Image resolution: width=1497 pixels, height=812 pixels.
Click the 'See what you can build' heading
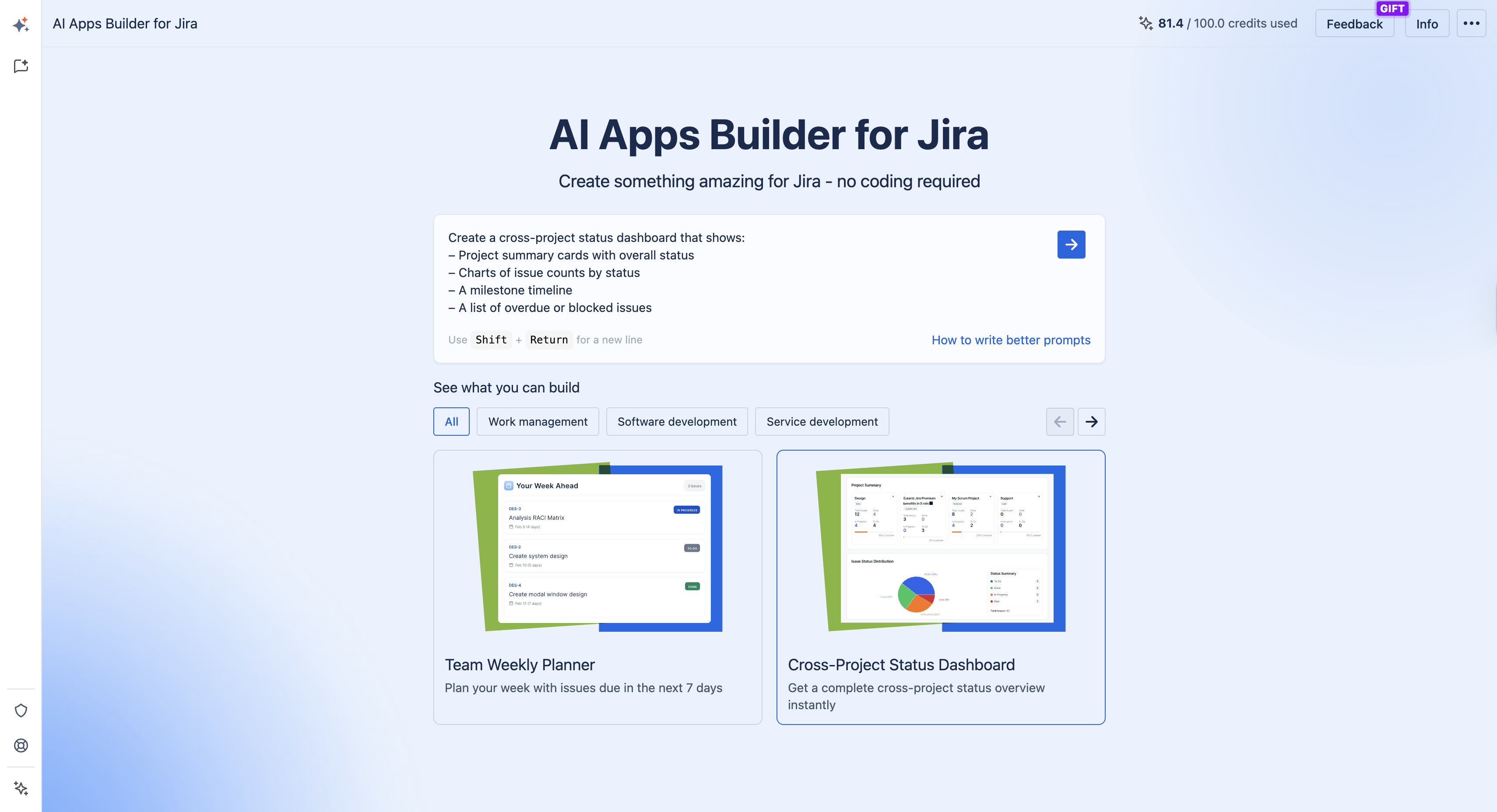(x=506, y=388)
